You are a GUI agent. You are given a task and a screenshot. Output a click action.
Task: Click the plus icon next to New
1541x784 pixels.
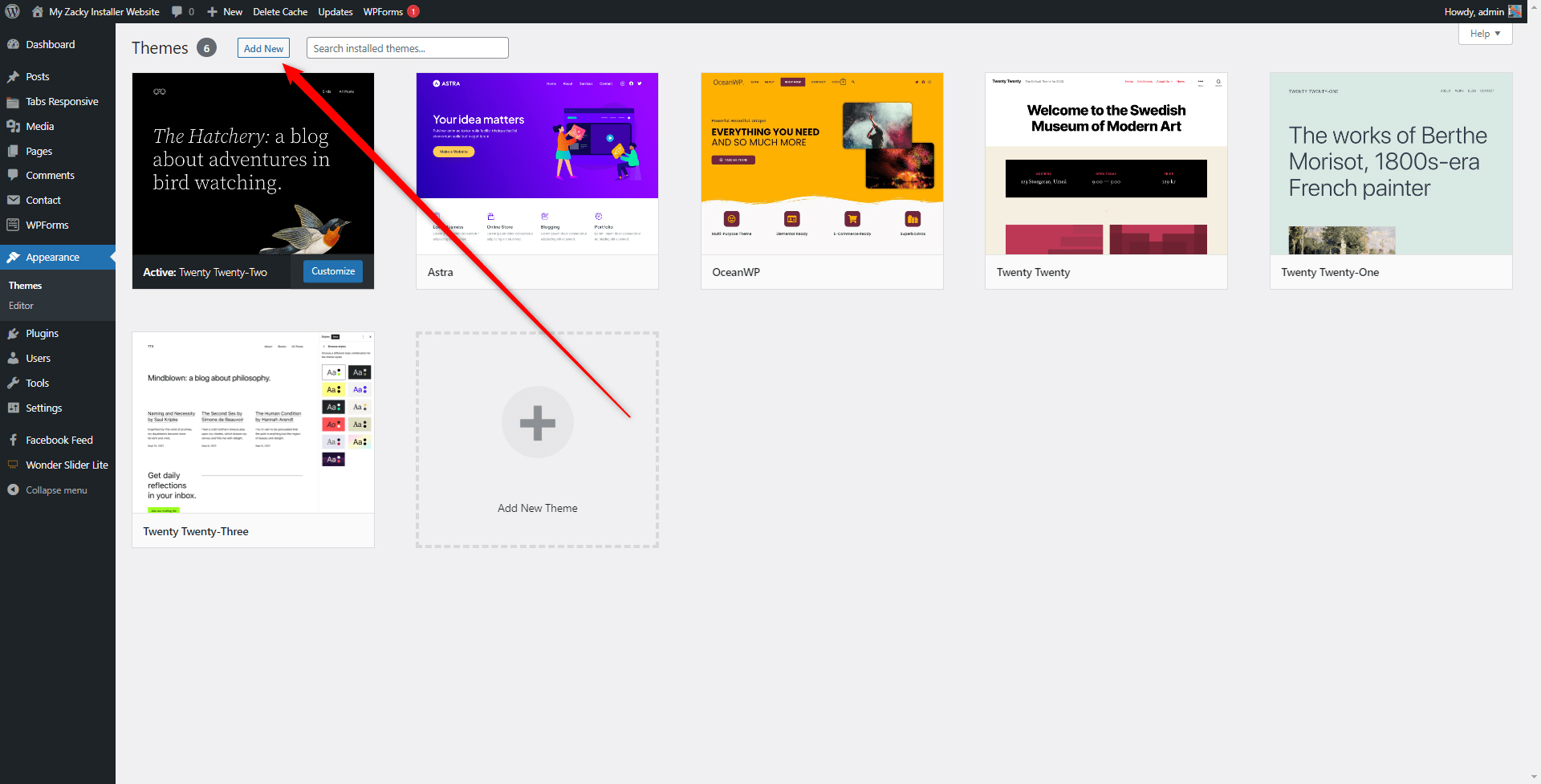(212, 12)
